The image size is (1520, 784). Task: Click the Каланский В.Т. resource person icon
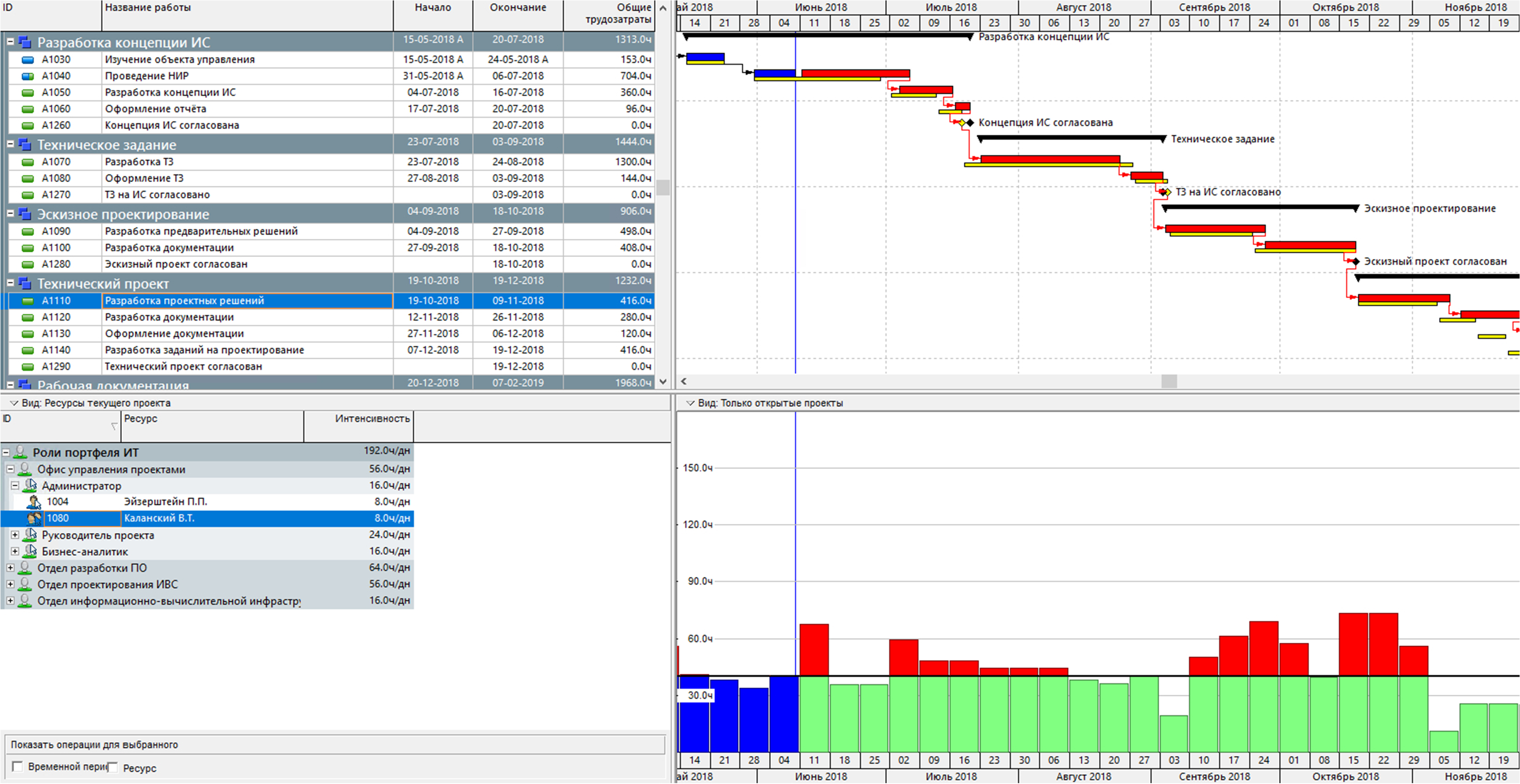pyautogui.click(x=34, y=518)
